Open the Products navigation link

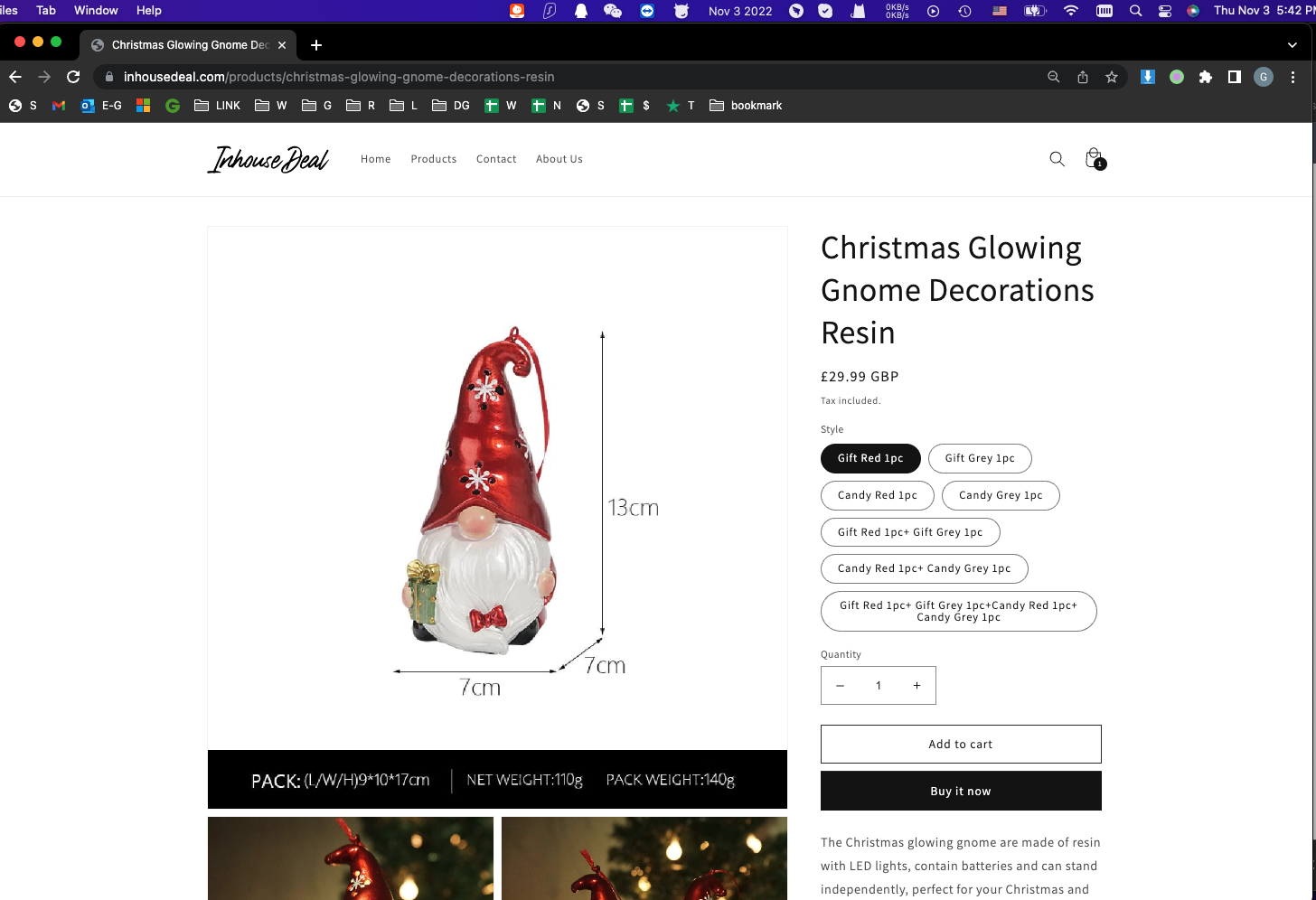point(434,159)
